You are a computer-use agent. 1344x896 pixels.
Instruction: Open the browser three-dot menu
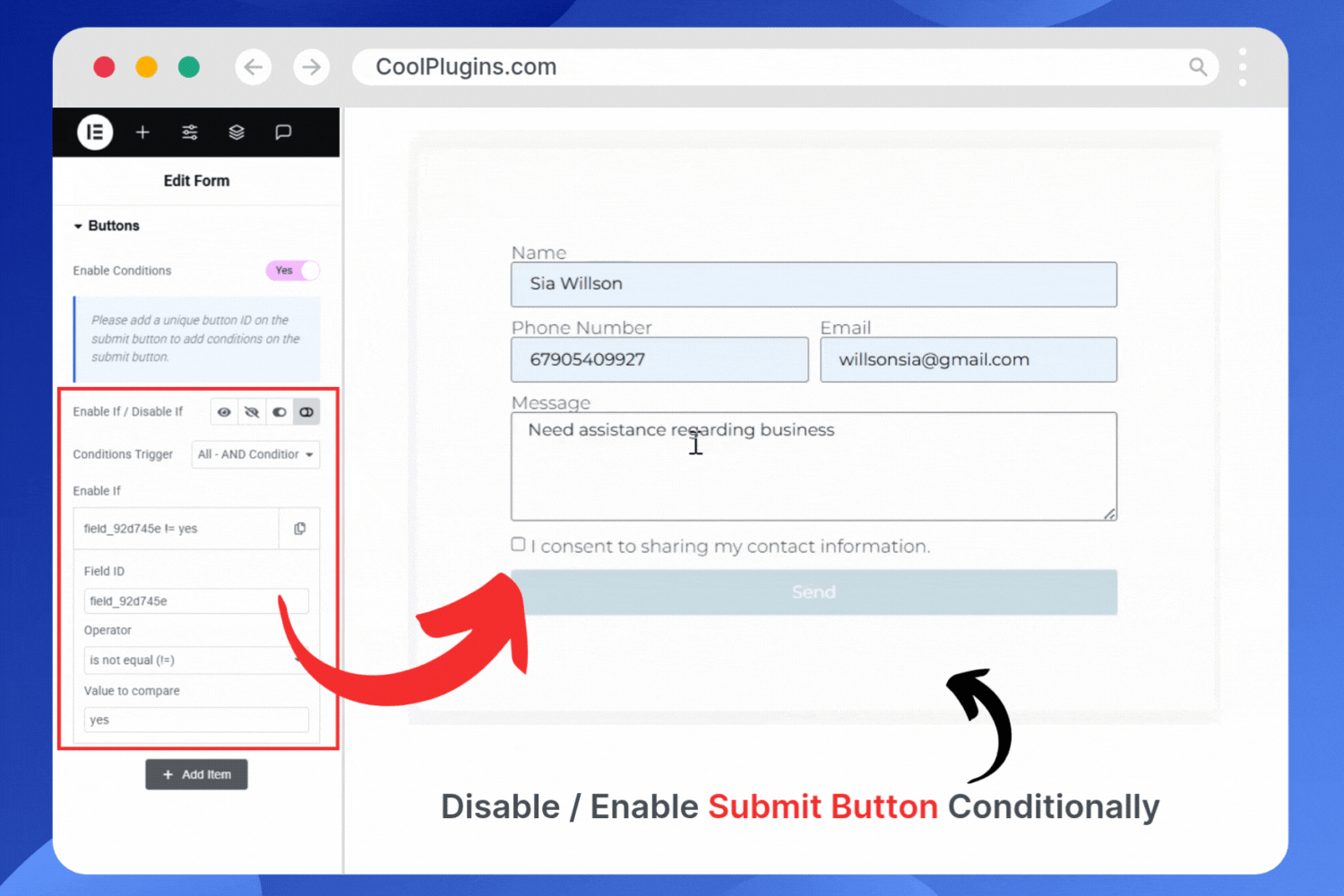click(1243, 67)
